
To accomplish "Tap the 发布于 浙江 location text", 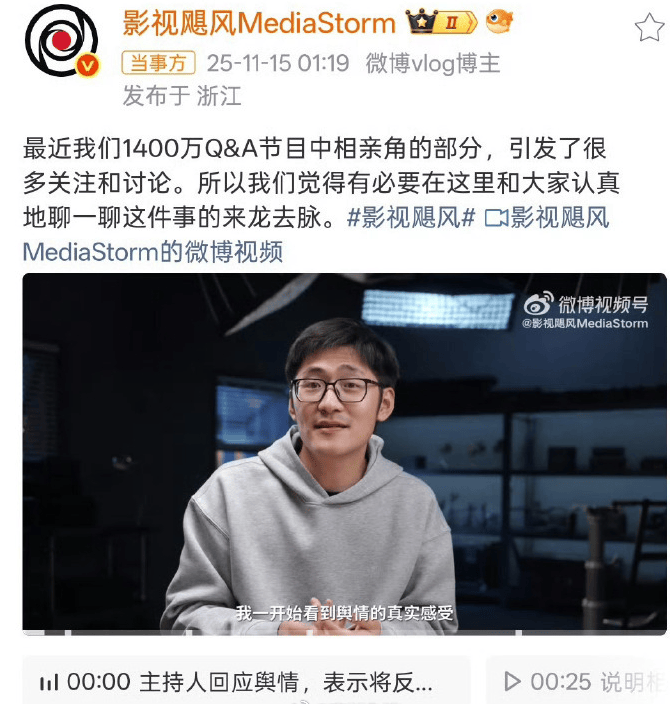I will pyautogui.click(x=182, y=96).
